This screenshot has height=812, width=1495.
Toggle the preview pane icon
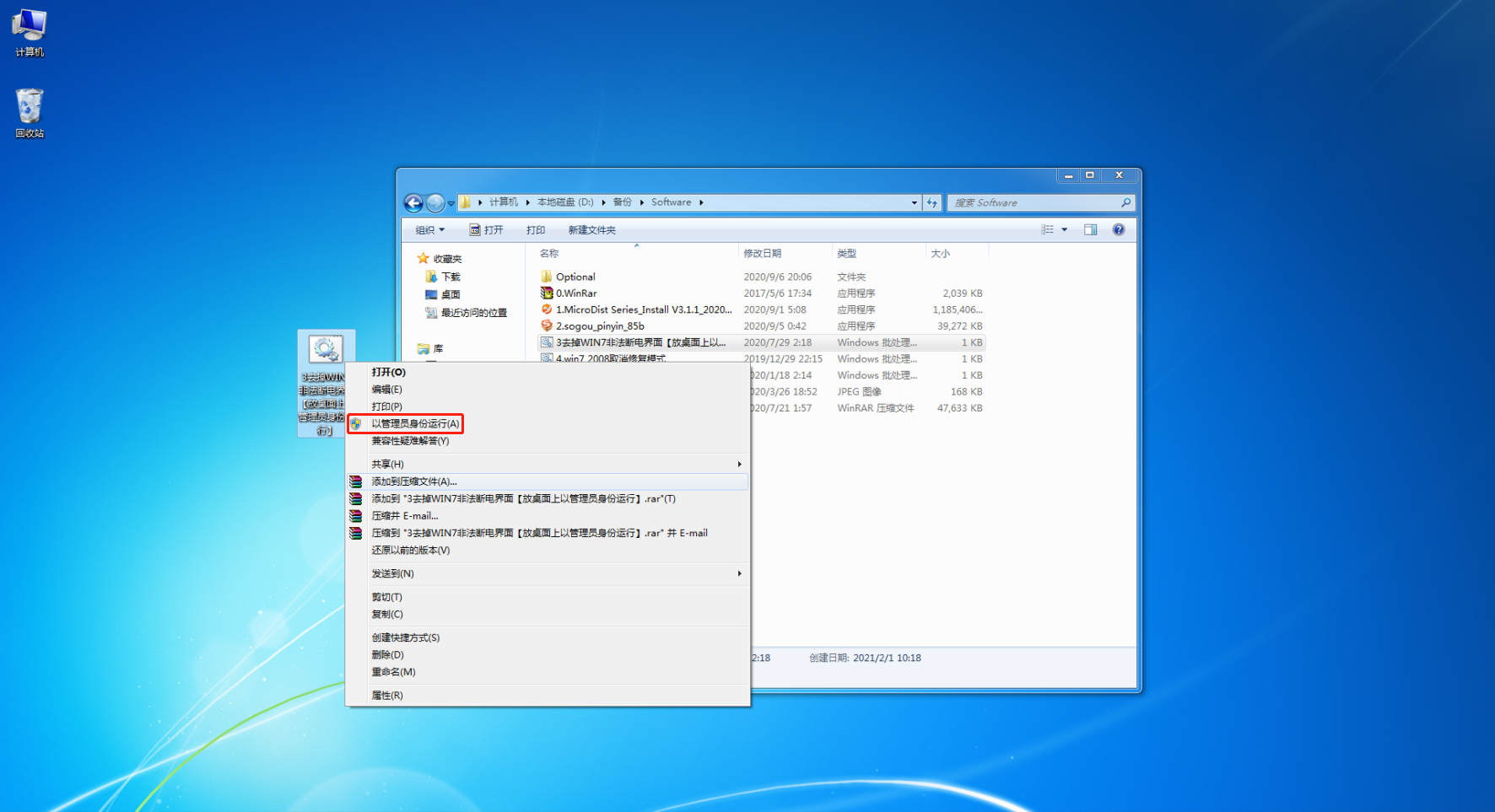pos(1090,230)
